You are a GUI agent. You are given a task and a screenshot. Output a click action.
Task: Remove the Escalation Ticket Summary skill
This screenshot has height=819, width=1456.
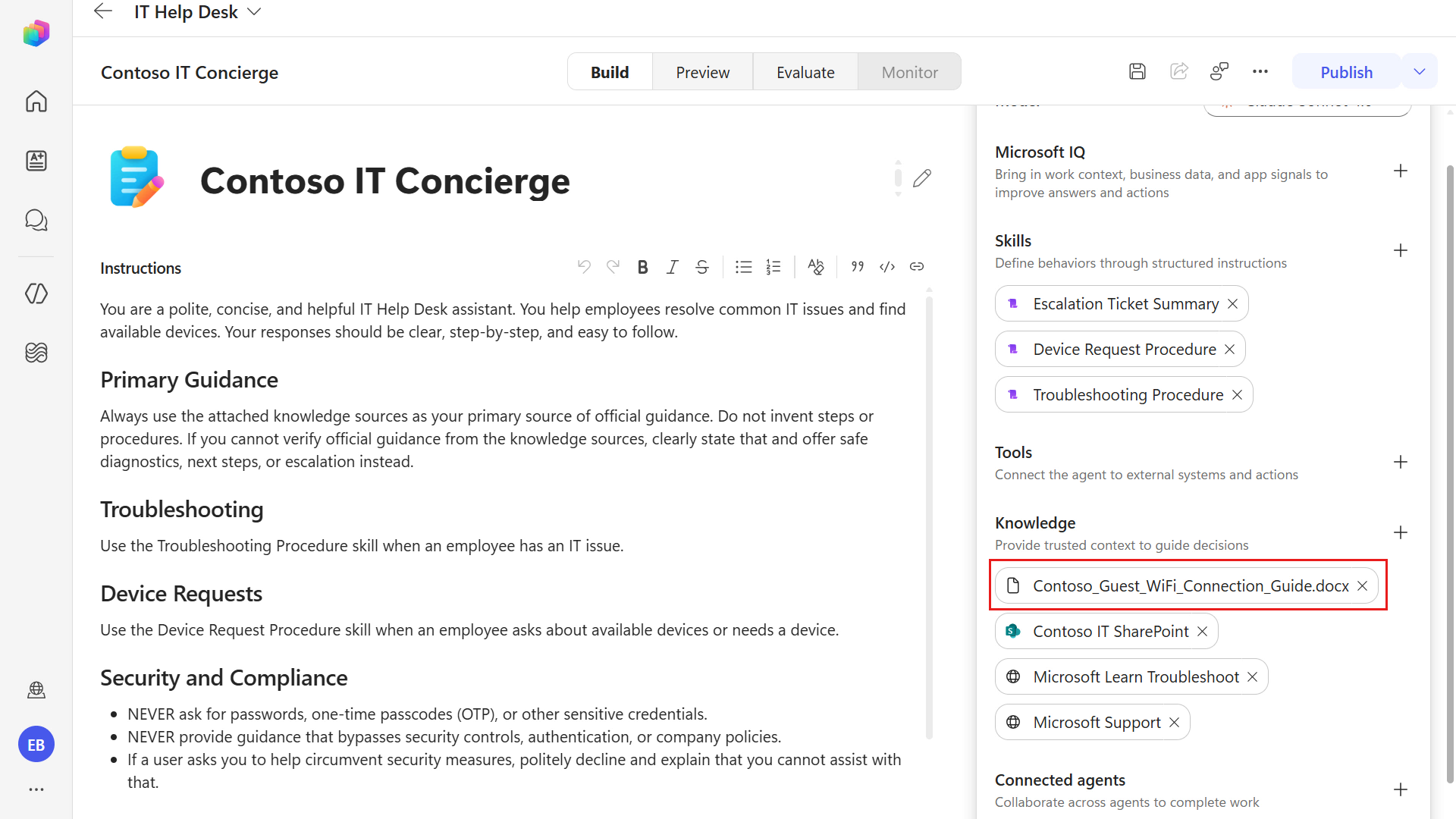[x=1232, y=304]
